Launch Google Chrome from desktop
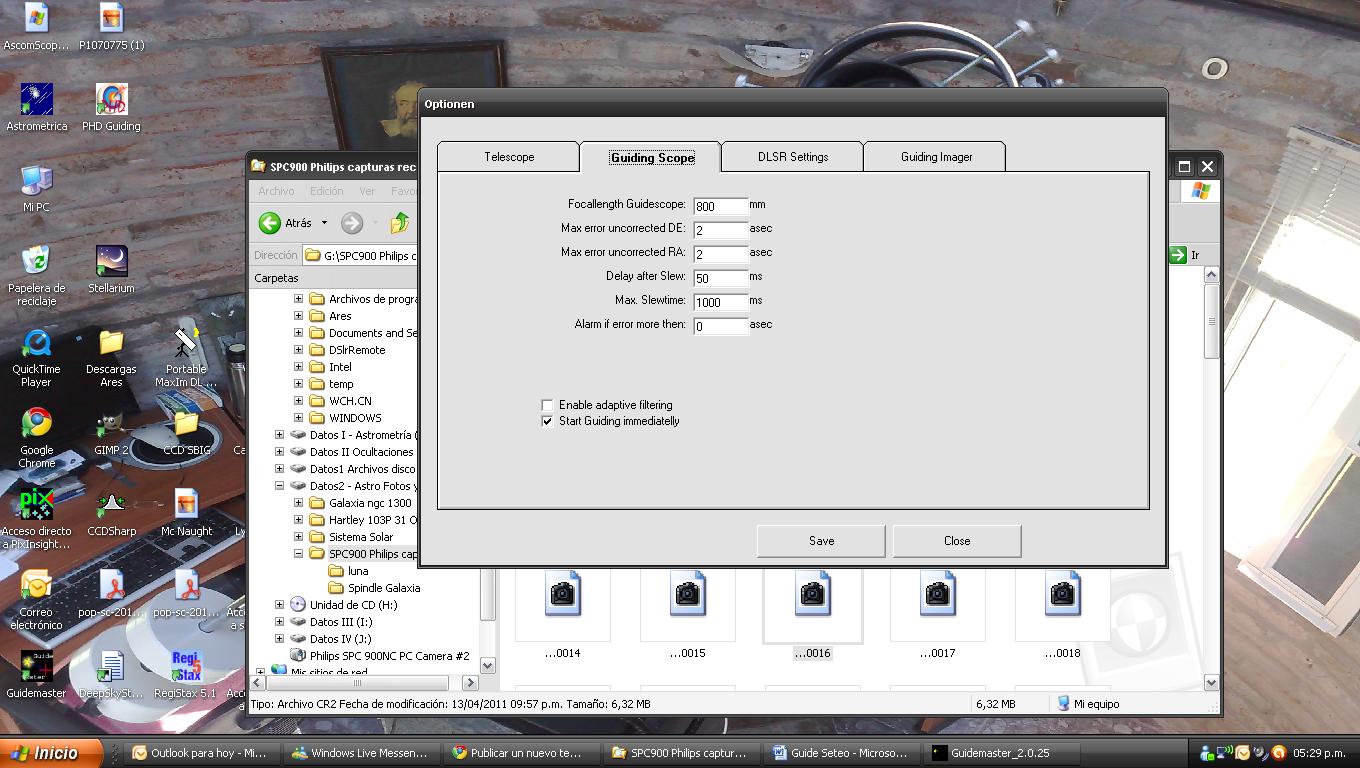This screenshot has height=768, width=1360. [x=36, y=438]
